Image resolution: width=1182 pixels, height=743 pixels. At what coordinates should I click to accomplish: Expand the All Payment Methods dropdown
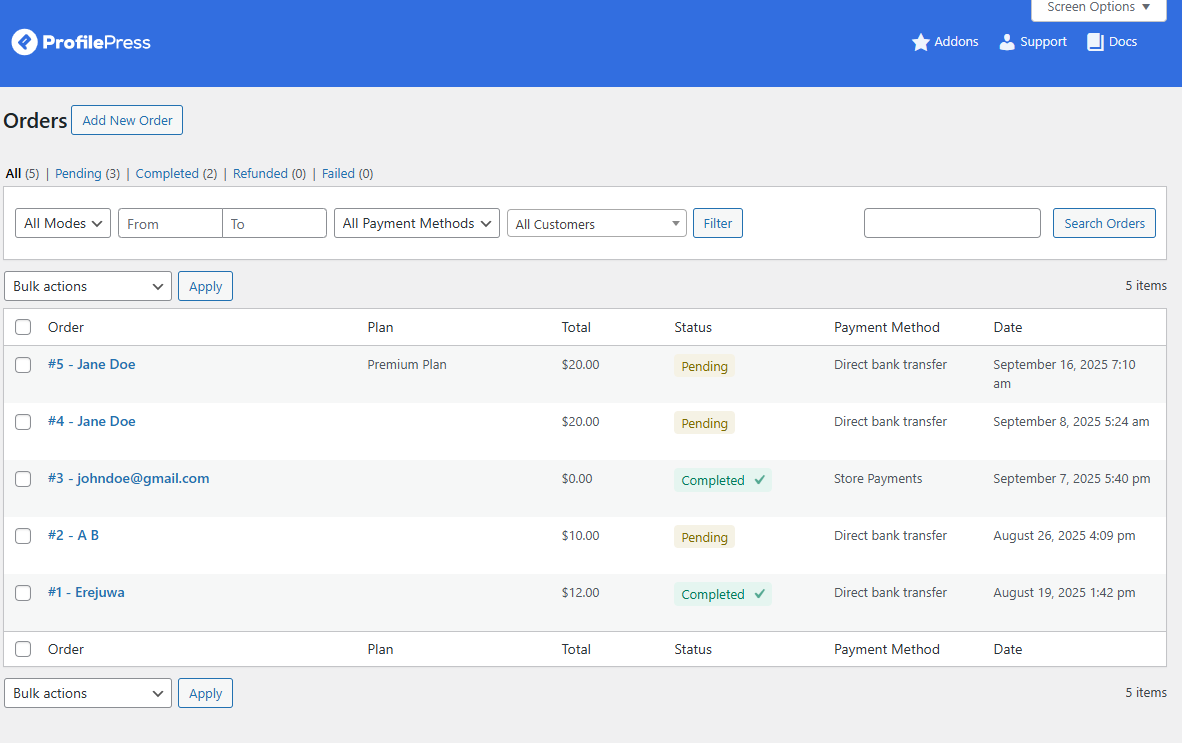[417, 223]
